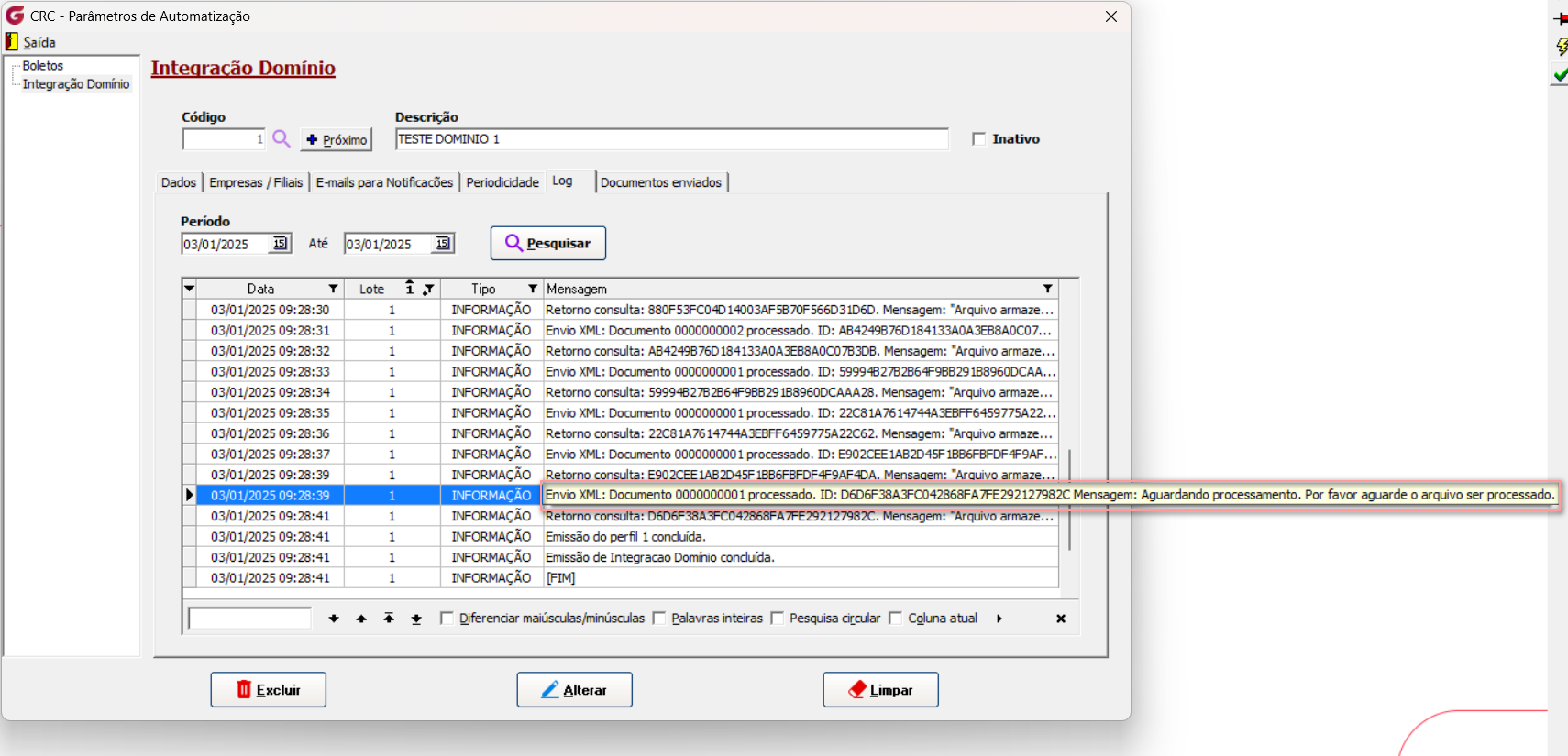Select the row dated 03/01/2025 09:28:36

click(621, 433)
